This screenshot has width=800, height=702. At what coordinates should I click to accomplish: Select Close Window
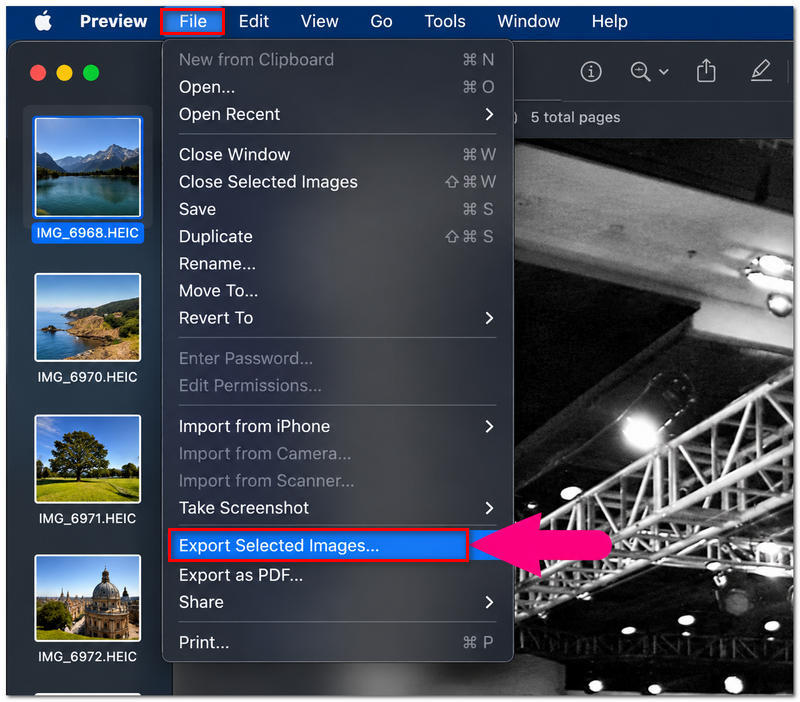pyautogui.click(x=337, y=155)
